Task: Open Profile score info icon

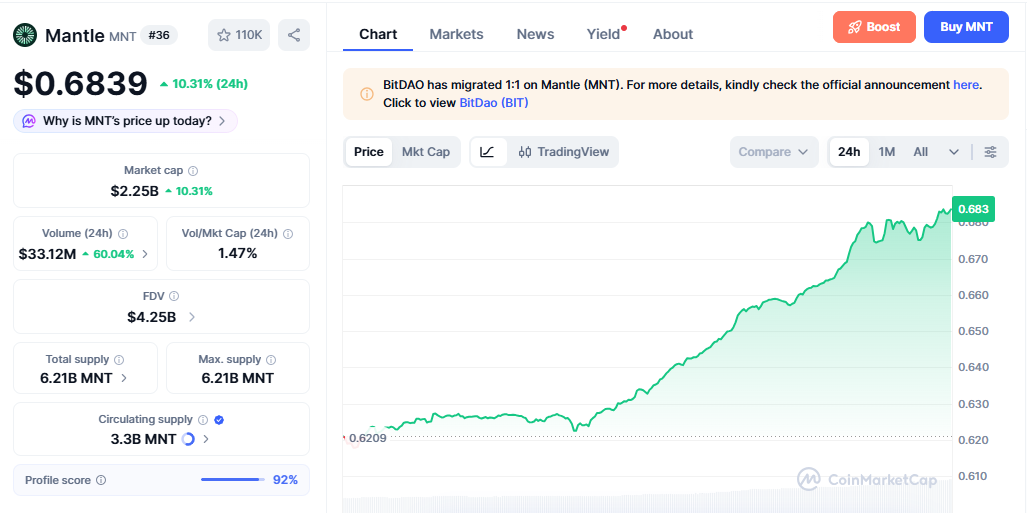Action: (101, 480)
